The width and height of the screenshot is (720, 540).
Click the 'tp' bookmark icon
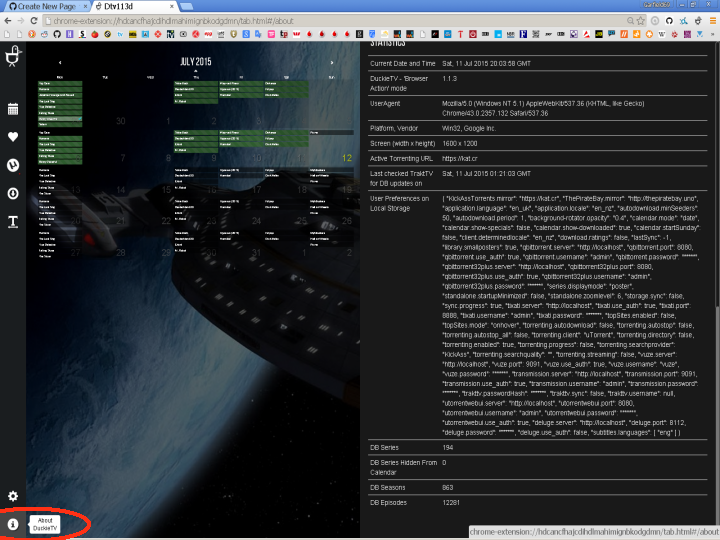tap(284, 34)
